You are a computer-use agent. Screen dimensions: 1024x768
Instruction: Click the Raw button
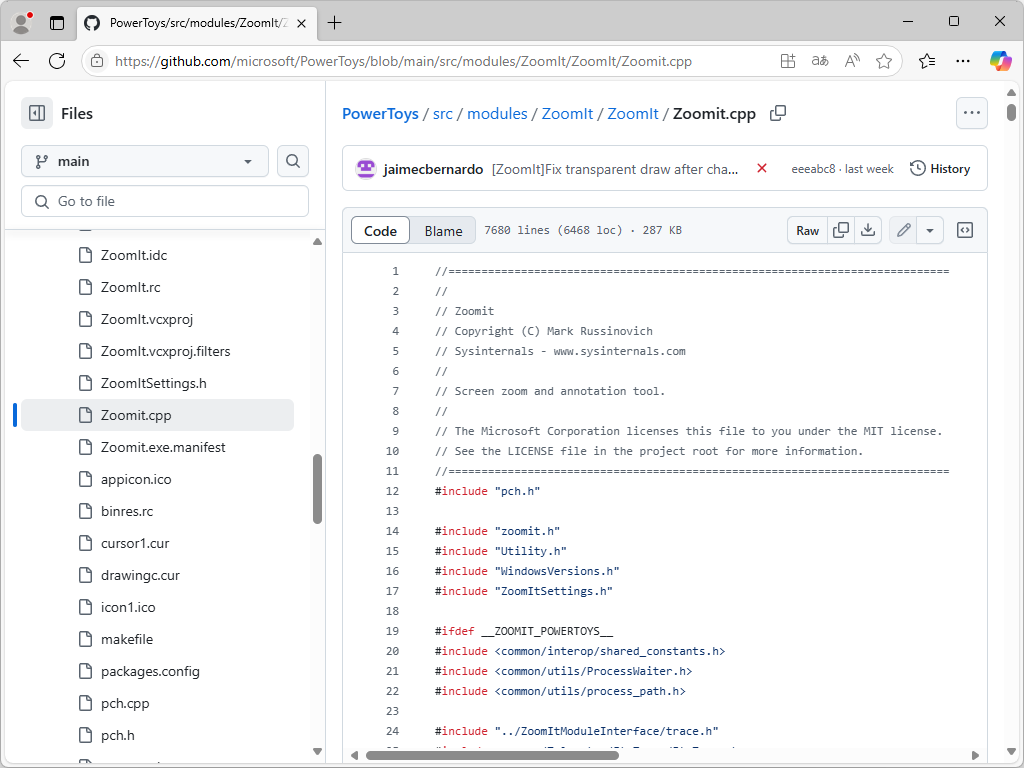807,231
